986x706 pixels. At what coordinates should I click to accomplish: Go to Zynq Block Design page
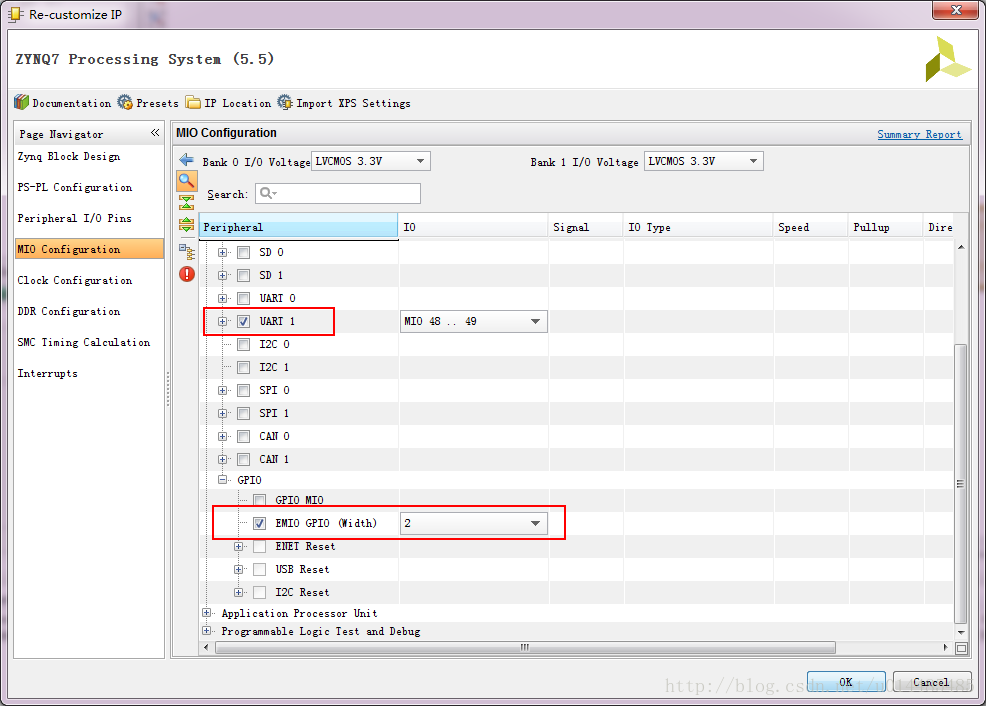pos(69,157)
